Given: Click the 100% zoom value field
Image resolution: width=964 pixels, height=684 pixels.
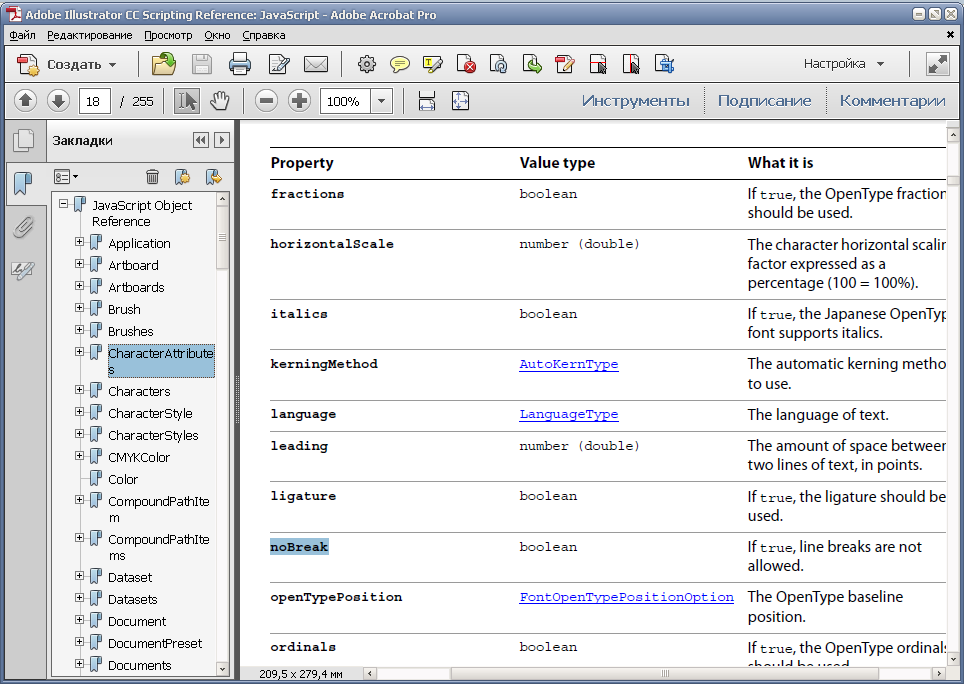Looking at the screenshot, I should (x=346, y=101).
